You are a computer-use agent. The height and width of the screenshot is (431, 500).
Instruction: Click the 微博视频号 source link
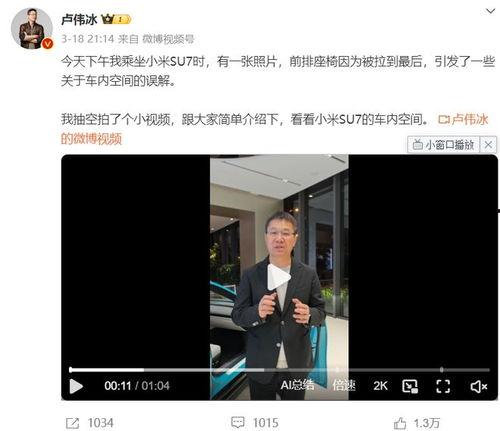168,39
